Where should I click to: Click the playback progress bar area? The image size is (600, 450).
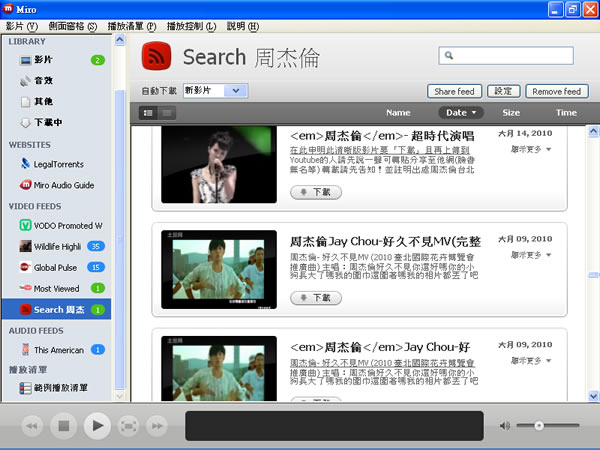[334, 426]
